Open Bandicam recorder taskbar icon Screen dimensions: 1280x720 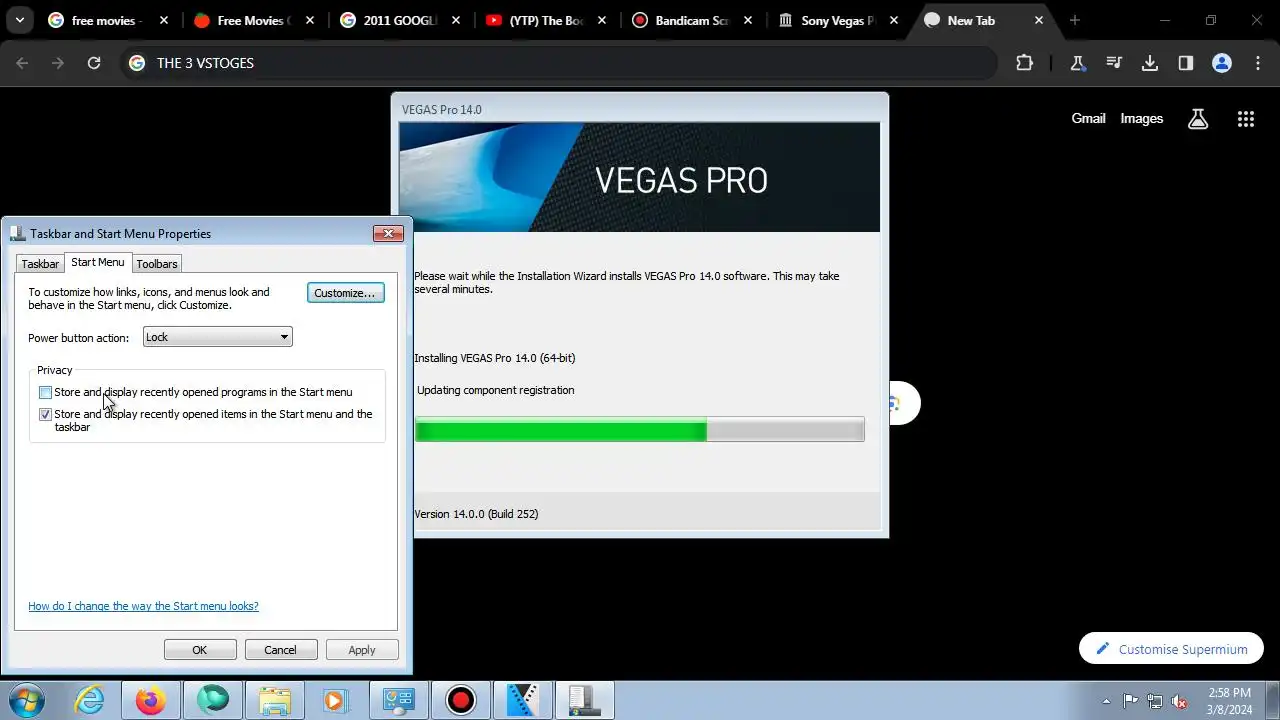461,700
